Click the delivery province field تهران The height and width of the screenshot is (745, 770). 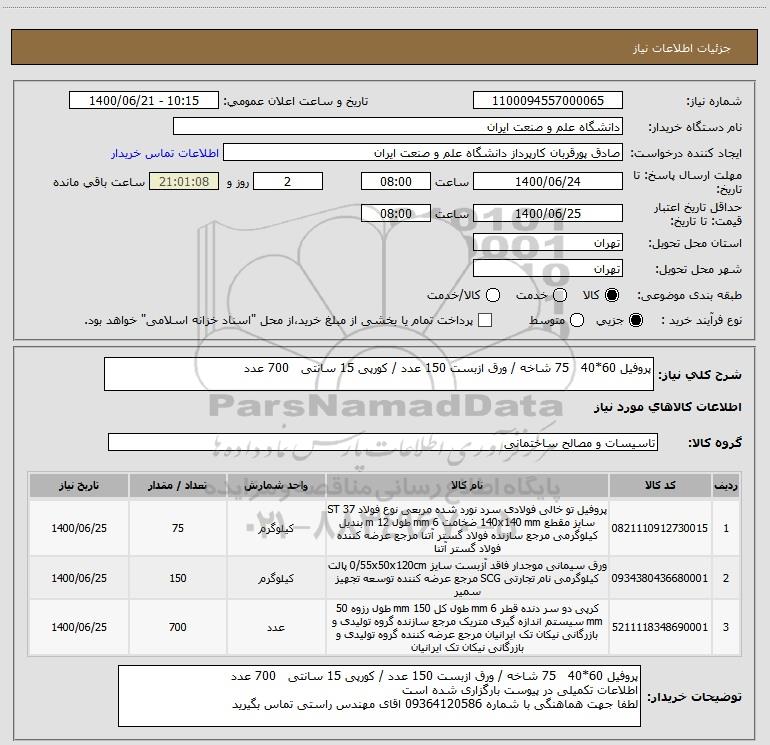coord(548,243)
